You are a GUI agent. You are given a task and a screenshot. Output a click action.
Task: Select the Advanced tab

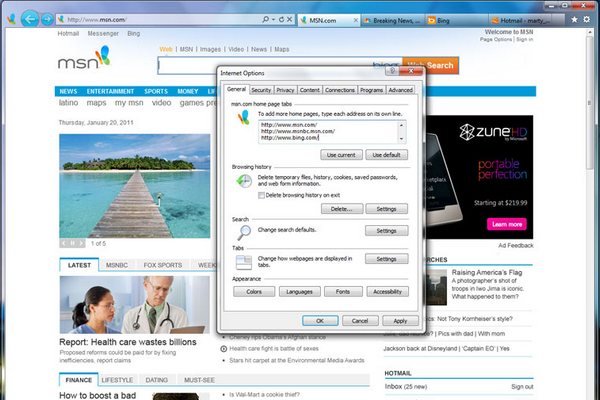(400, 90)
